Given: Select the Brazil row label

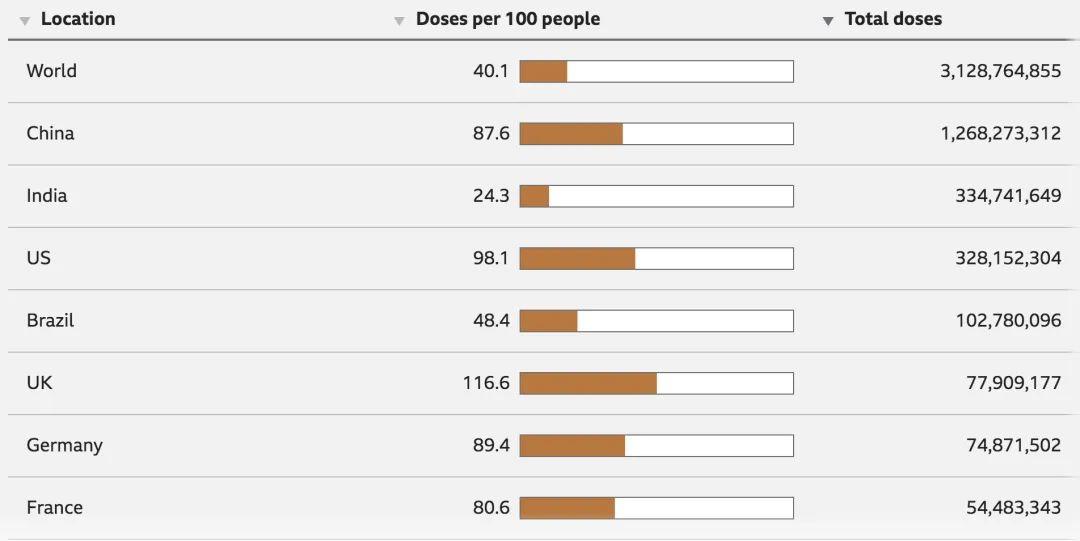Looking at the screenshot, I should [x=50, y=321].
